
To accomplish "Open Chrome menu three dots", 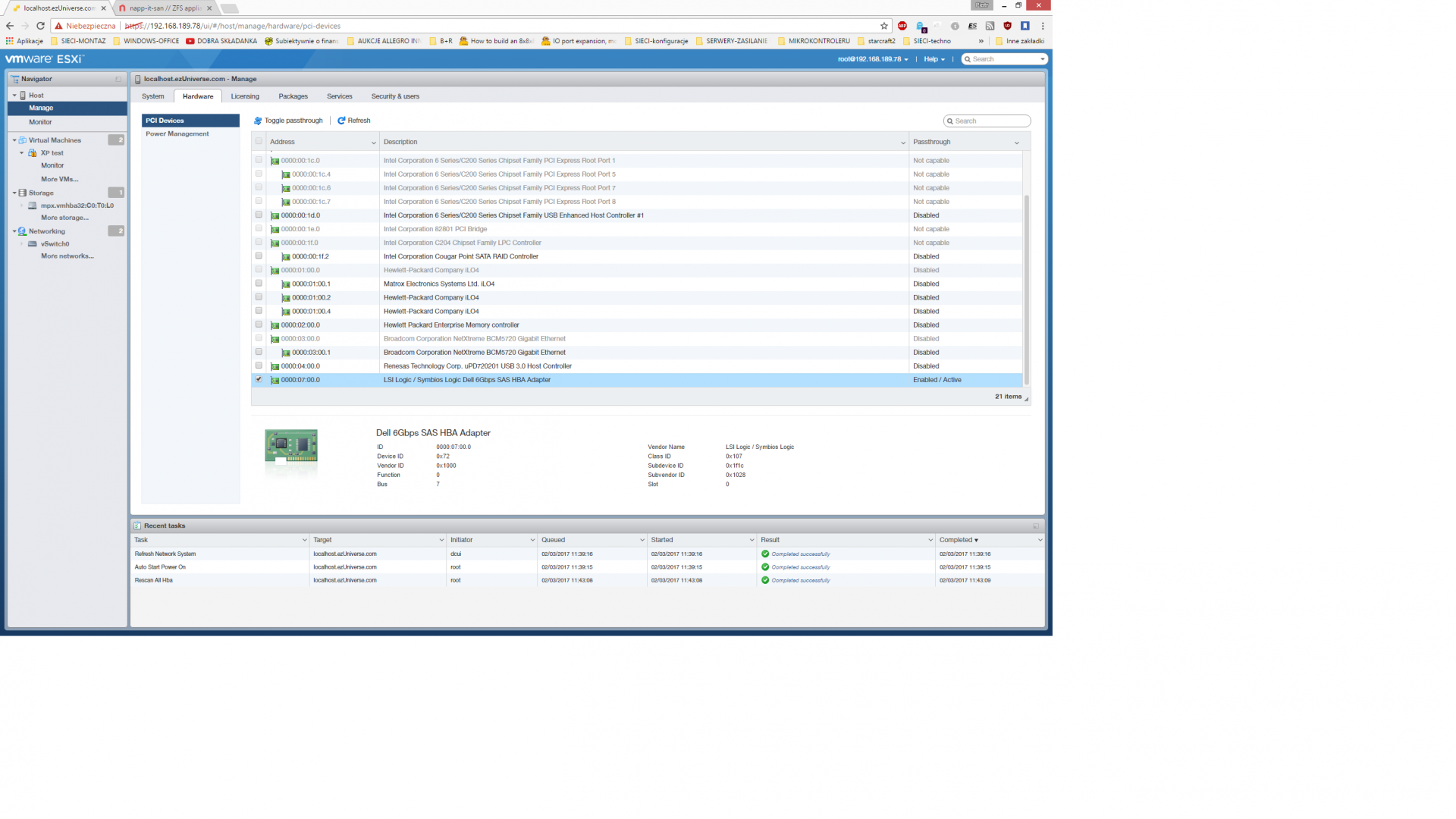I will point(1043,26).
